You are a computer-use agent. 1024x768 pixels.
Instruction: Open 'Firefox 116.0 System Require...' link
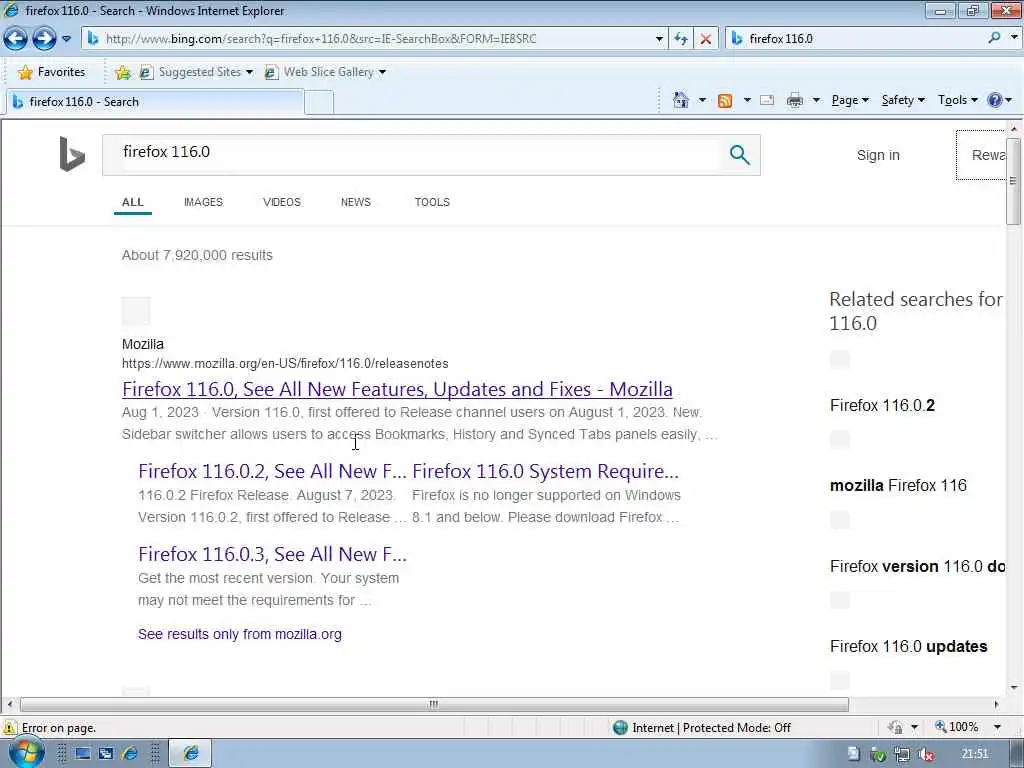tap(545, 472)
